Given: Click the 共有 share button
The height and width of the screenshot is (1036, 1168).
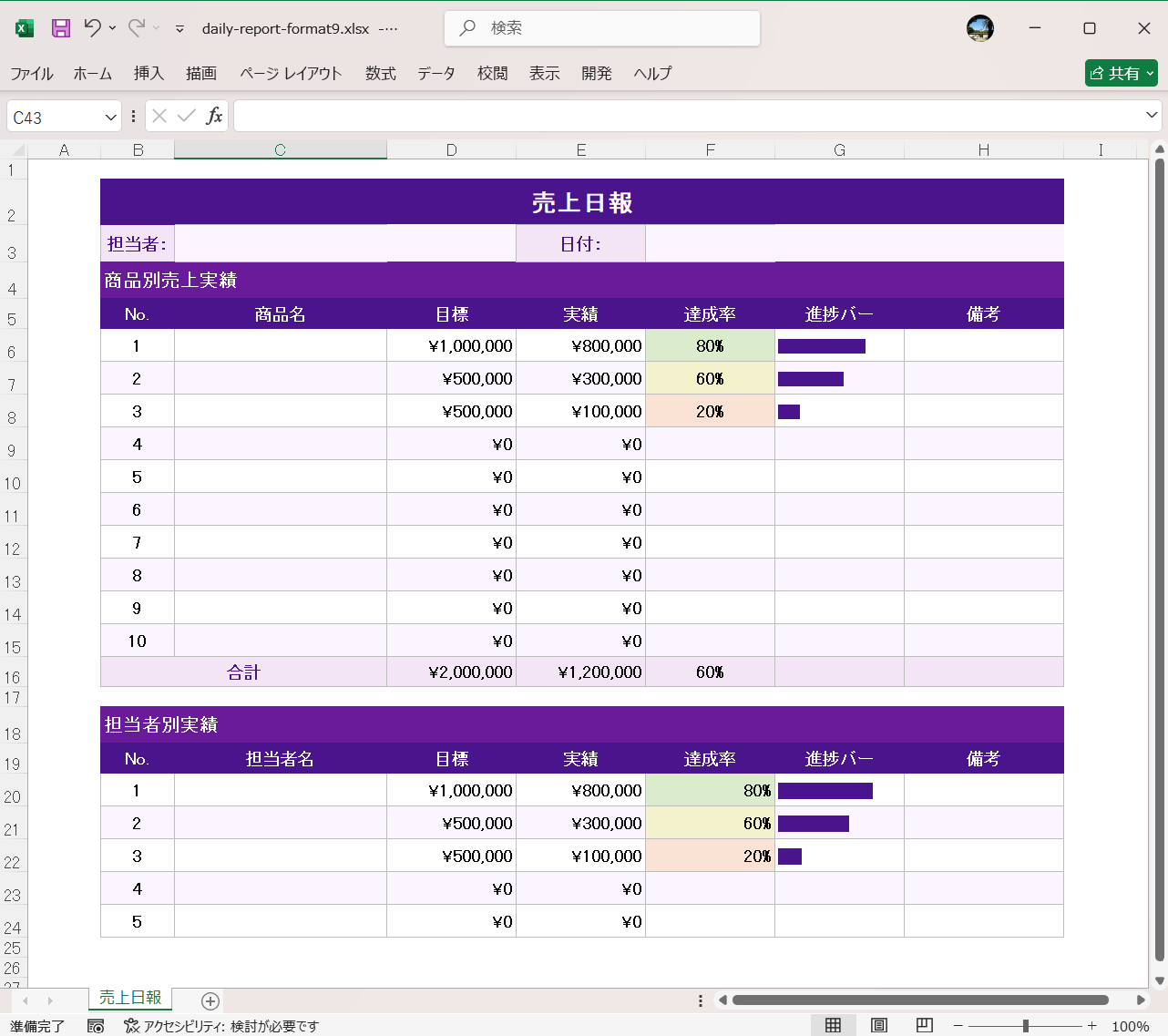Looking at the screenshot, I should (1121, 73).
